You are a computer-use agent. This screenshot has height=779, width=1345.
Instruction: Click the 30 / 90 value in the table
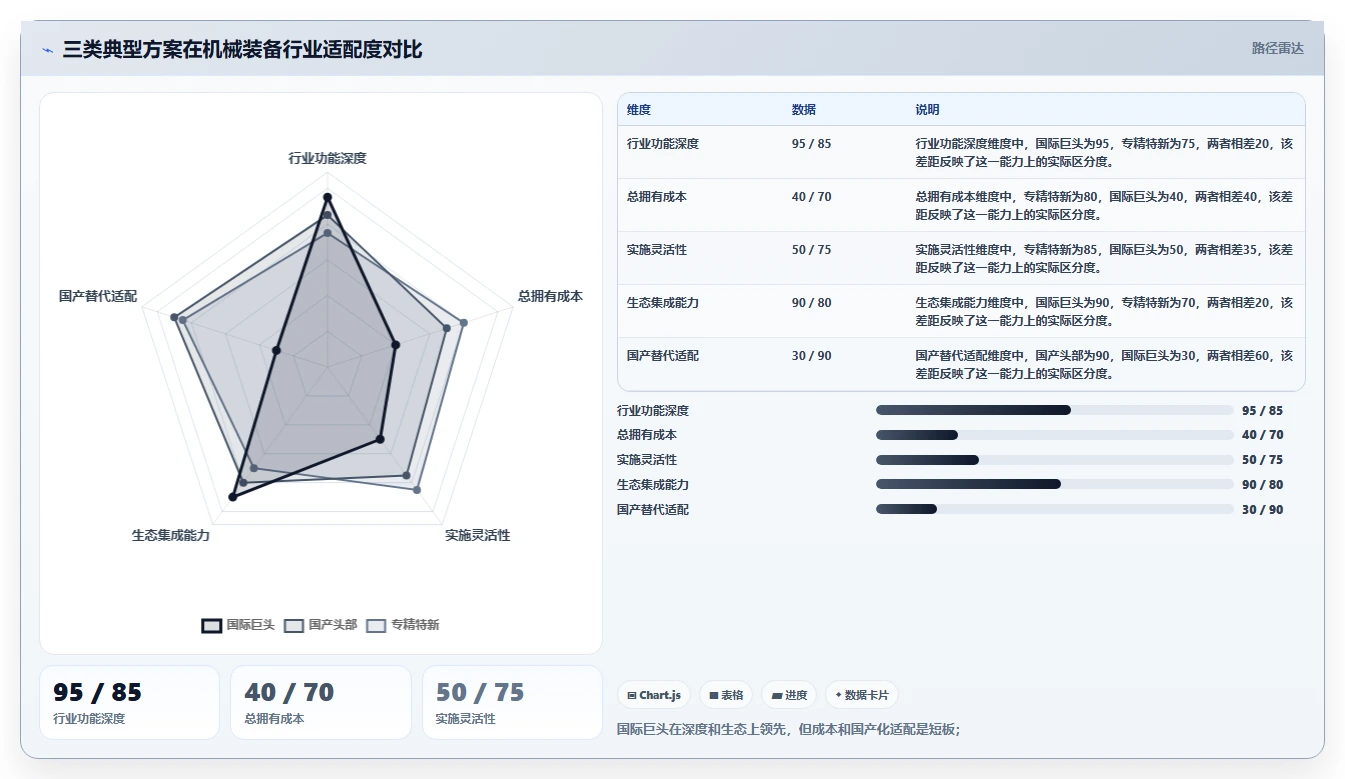[811, 356]
